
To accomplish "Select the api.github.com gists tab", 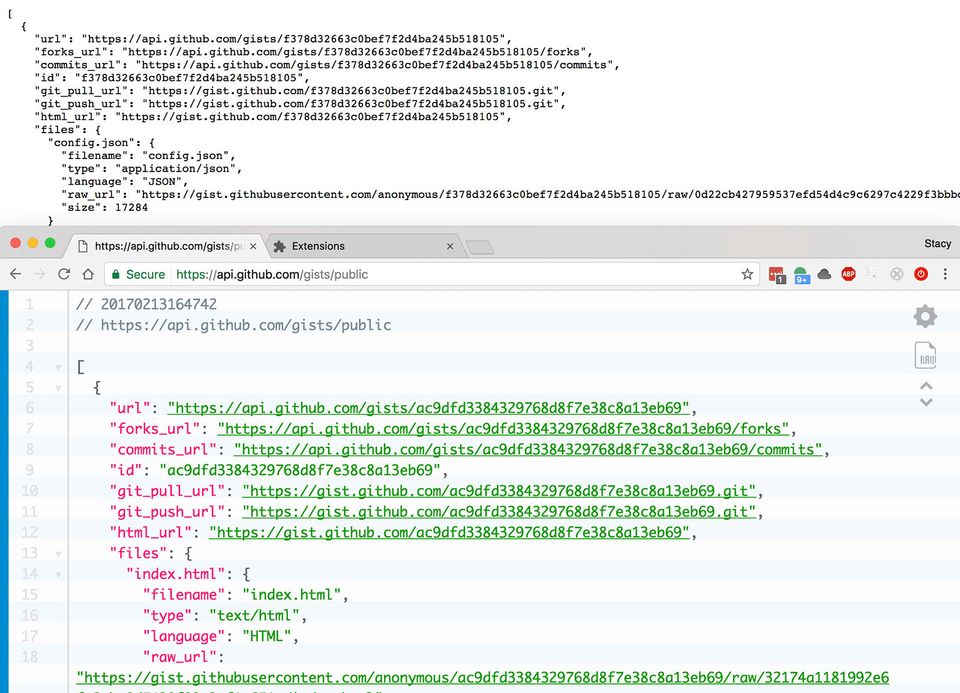I will pyautogui.click(x=165, y=246).
